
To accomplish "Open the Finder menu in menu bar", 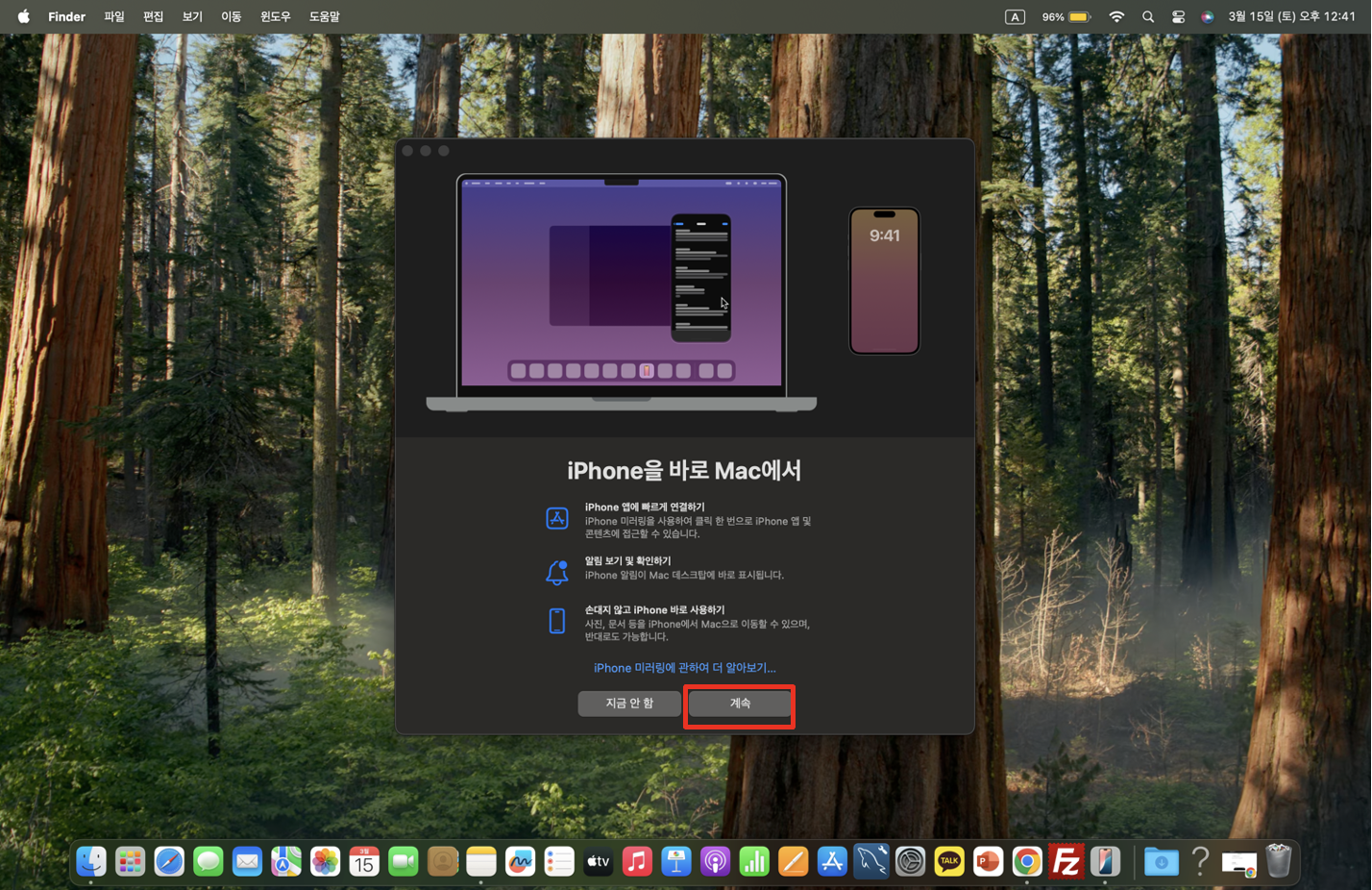I will click(x=67, y=16).
